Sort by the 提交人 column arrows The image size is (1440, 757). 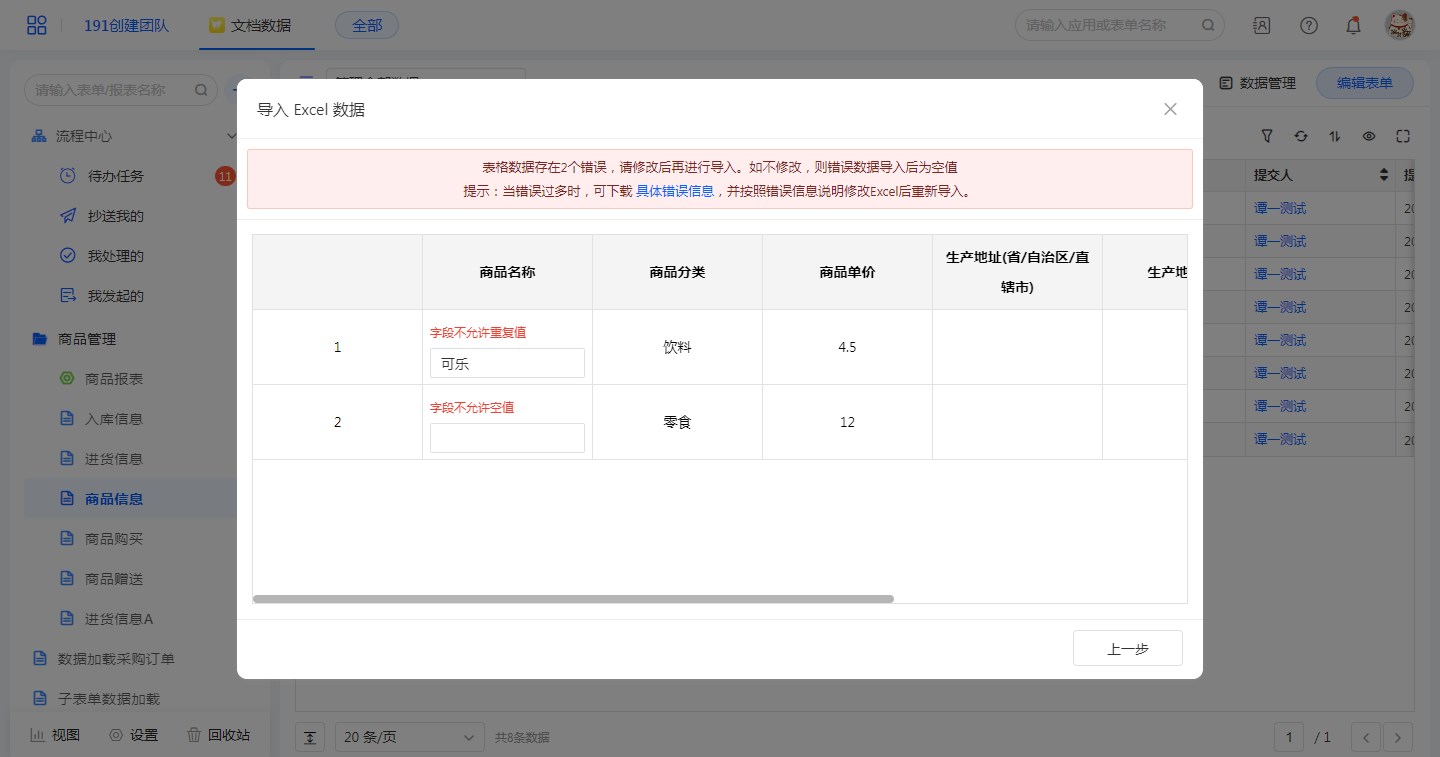(1384, 175)
